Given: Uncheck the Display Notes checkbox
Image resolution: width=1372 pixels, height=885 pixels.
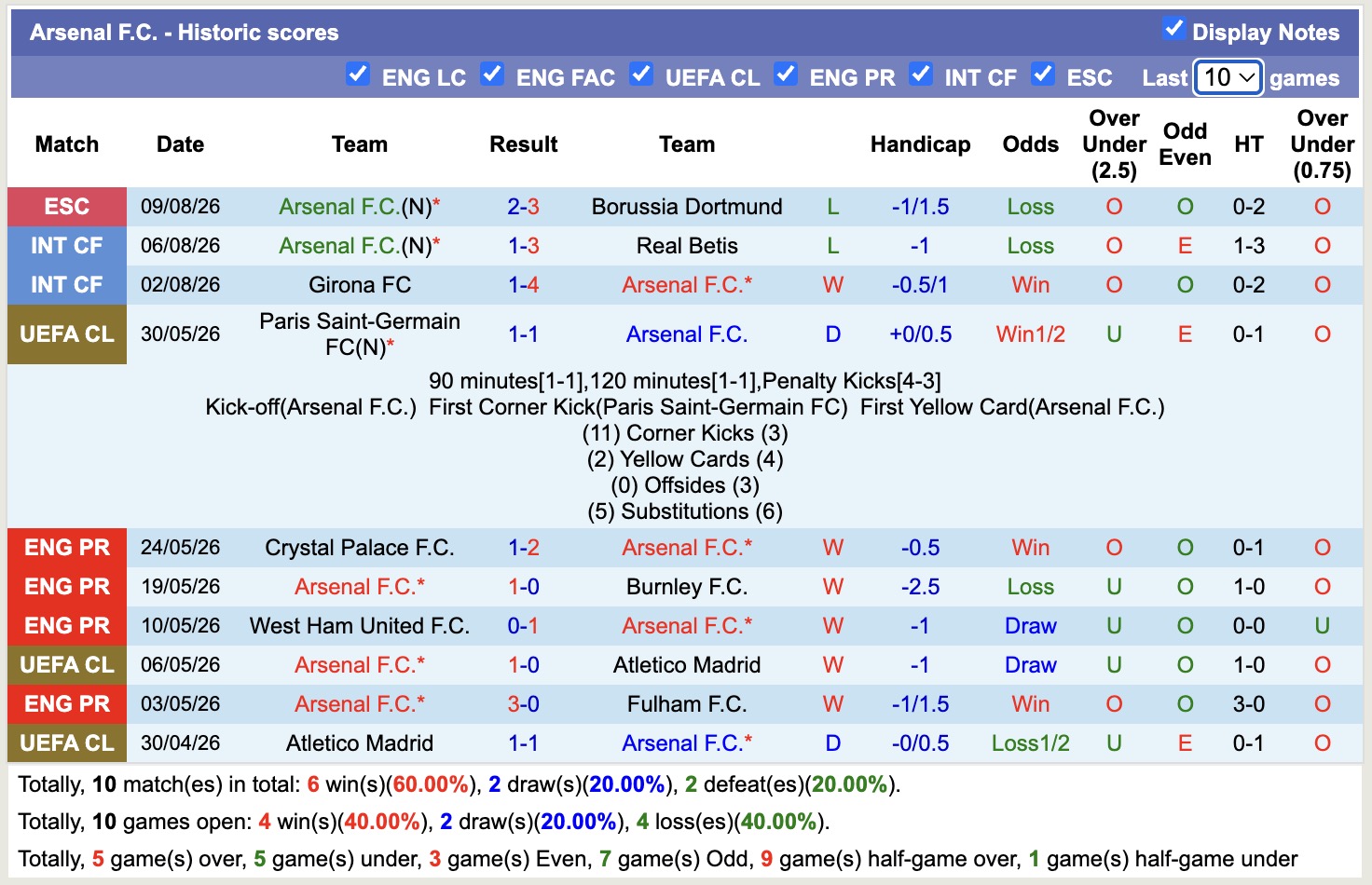Looking at the screenshot, I should 1174,29.
